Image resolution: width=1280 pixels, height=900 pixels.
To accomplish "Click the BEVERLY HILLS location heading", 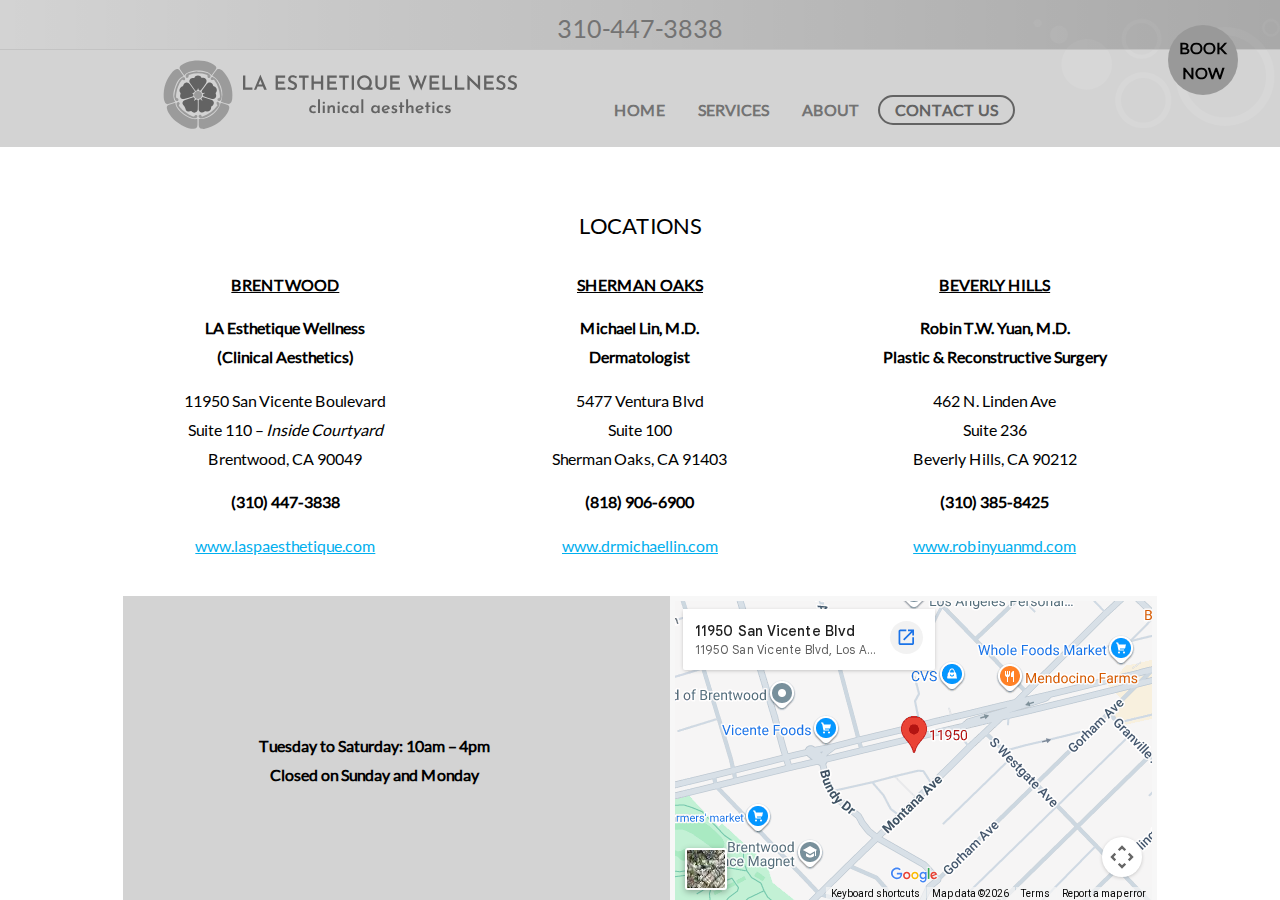I will click(x=995, y=285).
